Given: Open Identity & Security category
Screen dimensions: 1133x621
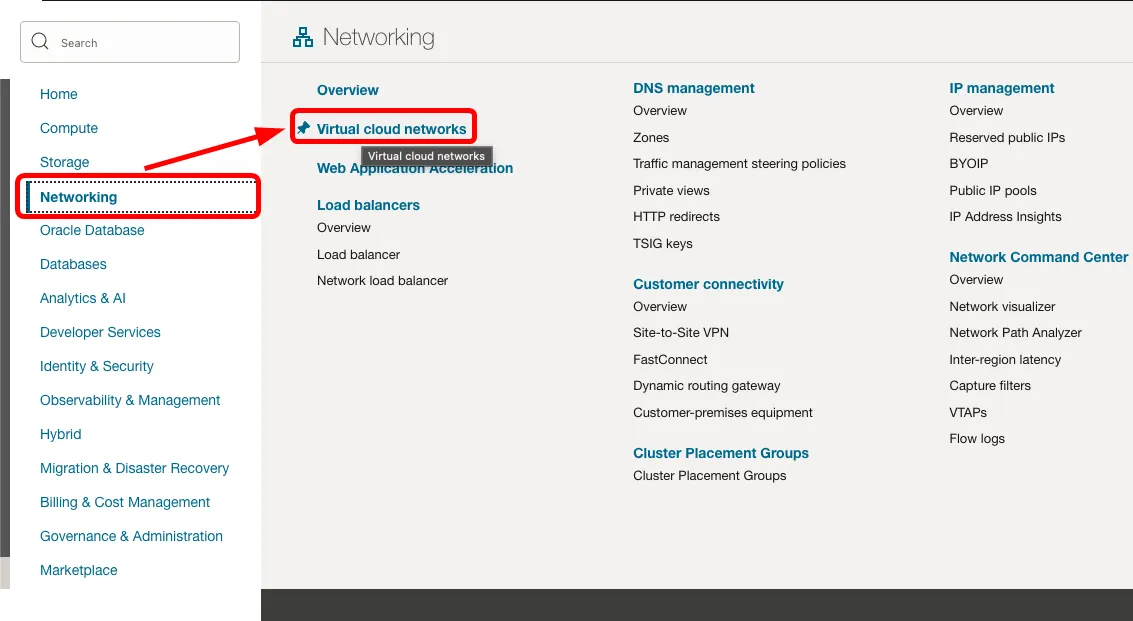Looking at the screenshot, I should click(97, 366).
